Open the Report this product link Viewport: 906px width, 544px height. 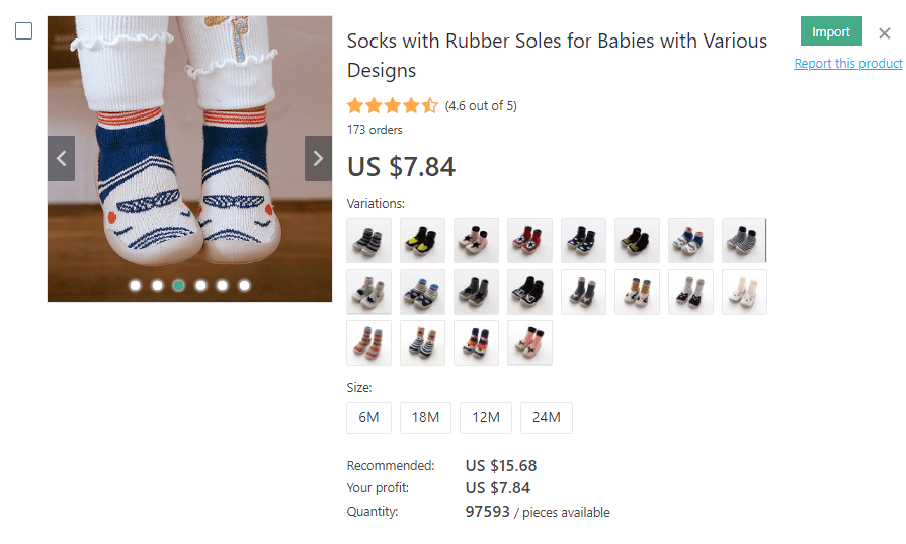pyautogui.click(x=848, y=64)
